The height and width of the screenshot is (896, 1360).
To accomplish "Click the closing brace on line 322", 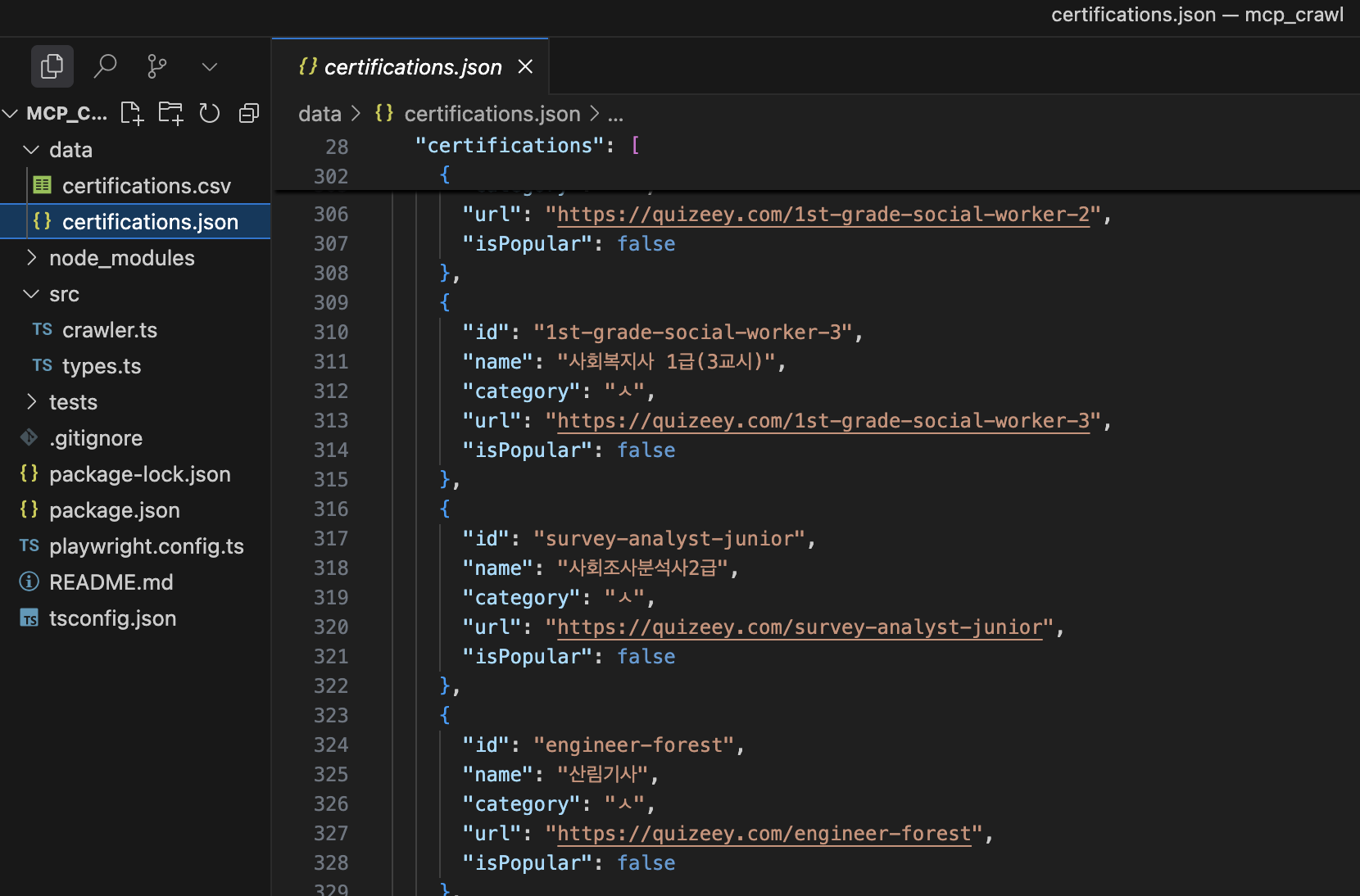I will [x=445, y=686].
